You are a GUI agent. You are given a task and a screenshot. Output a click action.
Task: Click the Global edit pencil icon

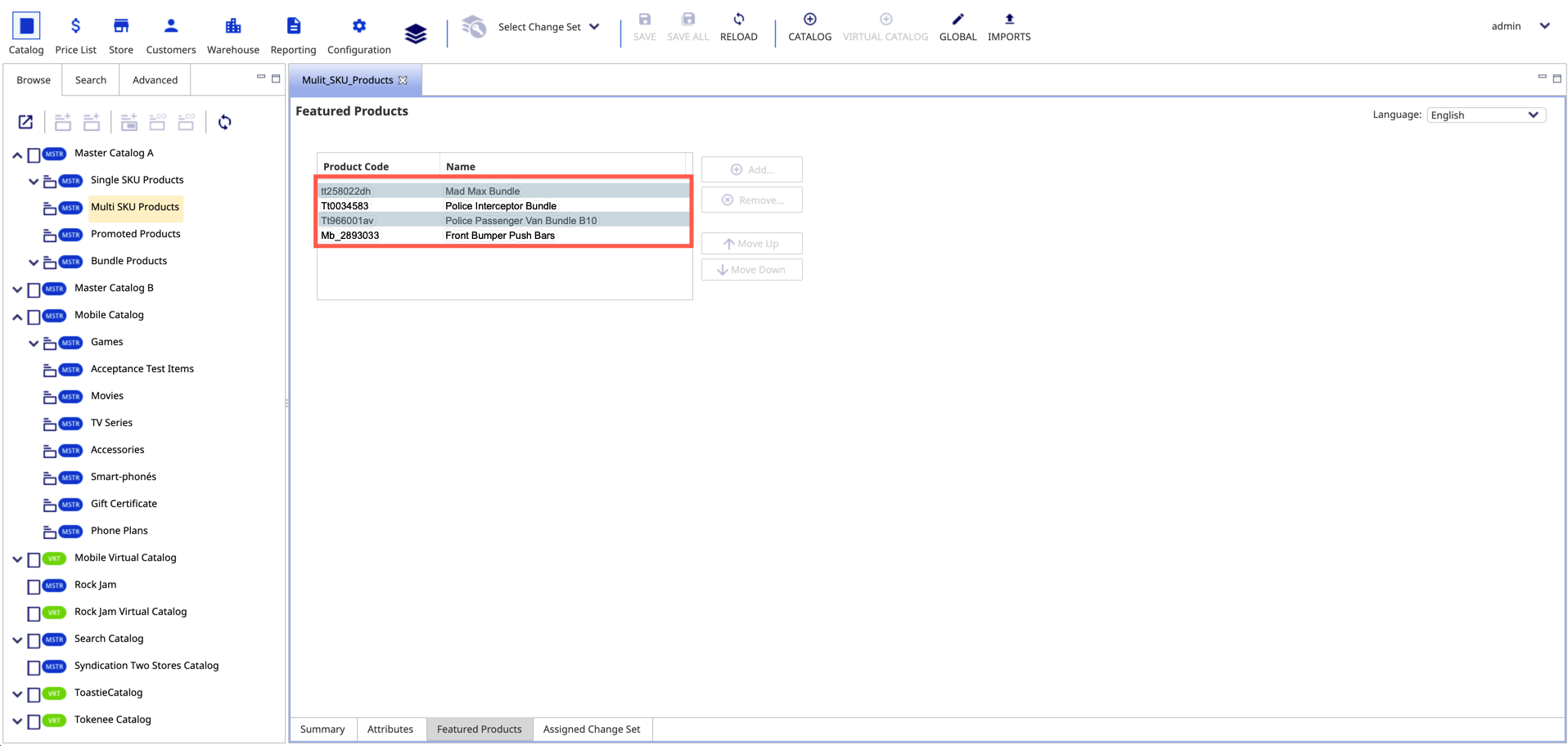point(957,20)
